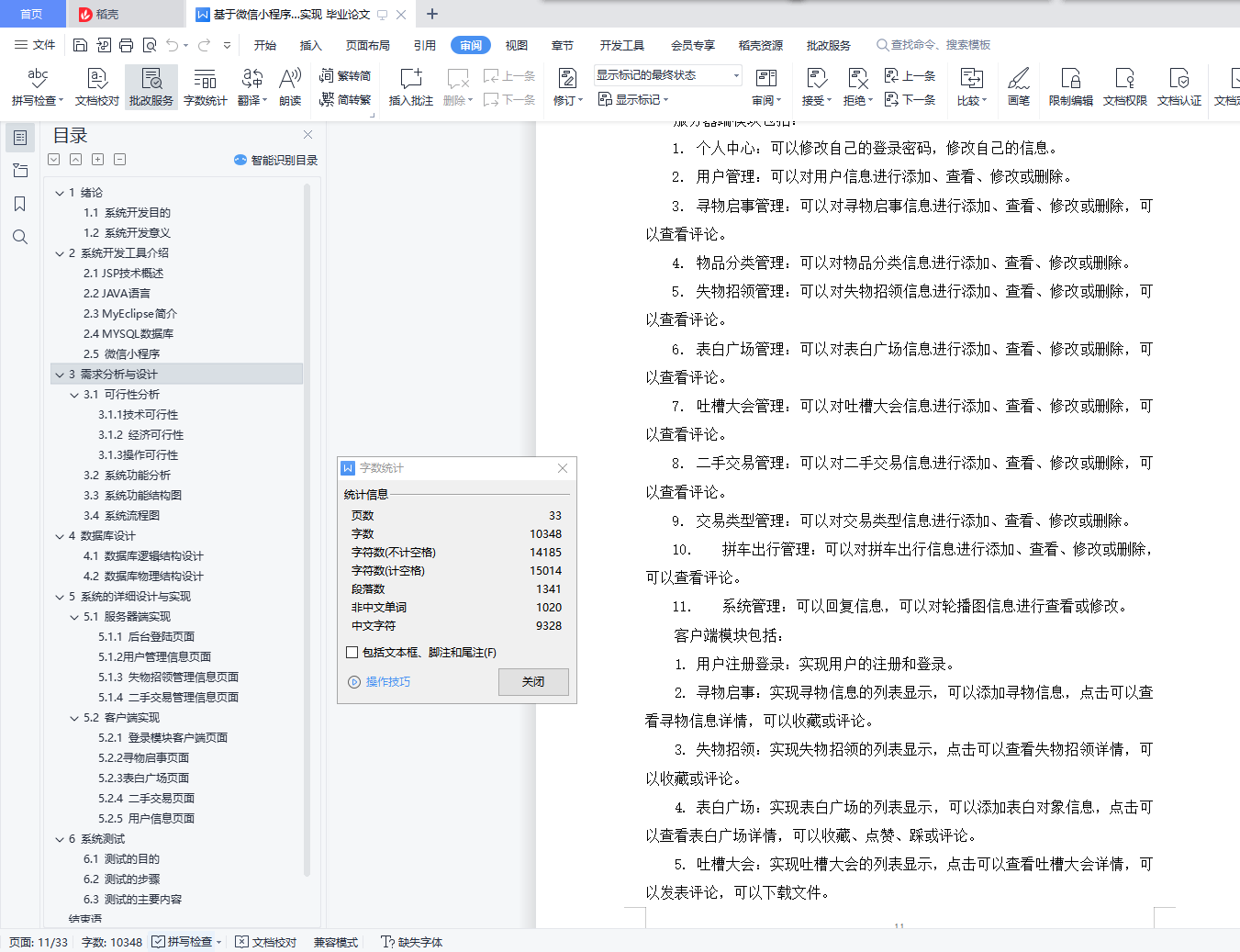Click the 翻译 tool icon
The image size is (1240, 952).
[252, 78]
